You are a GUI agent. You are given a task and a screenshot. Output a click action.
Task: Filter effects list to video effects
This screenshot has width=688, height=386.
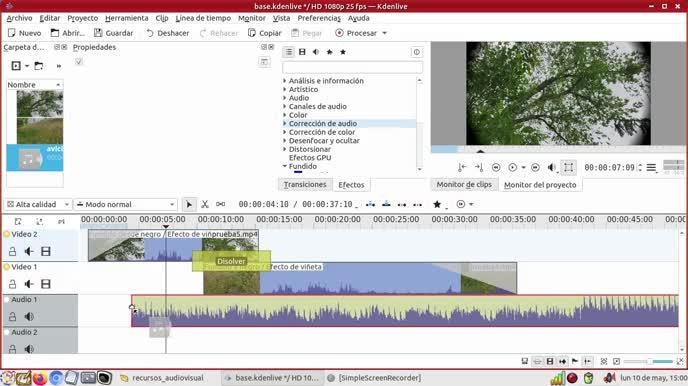(x=302, y=52)
